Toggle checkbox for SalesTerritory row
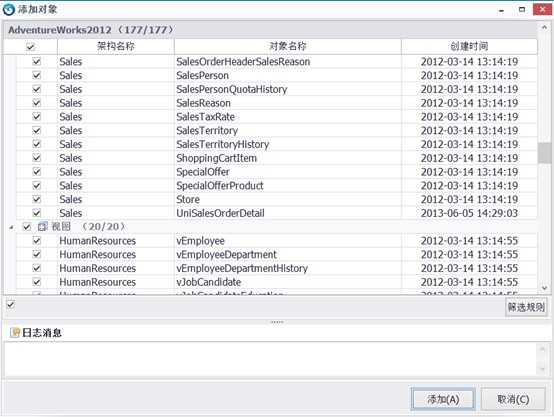The image size is (554, 417). [x=36, y=130]
